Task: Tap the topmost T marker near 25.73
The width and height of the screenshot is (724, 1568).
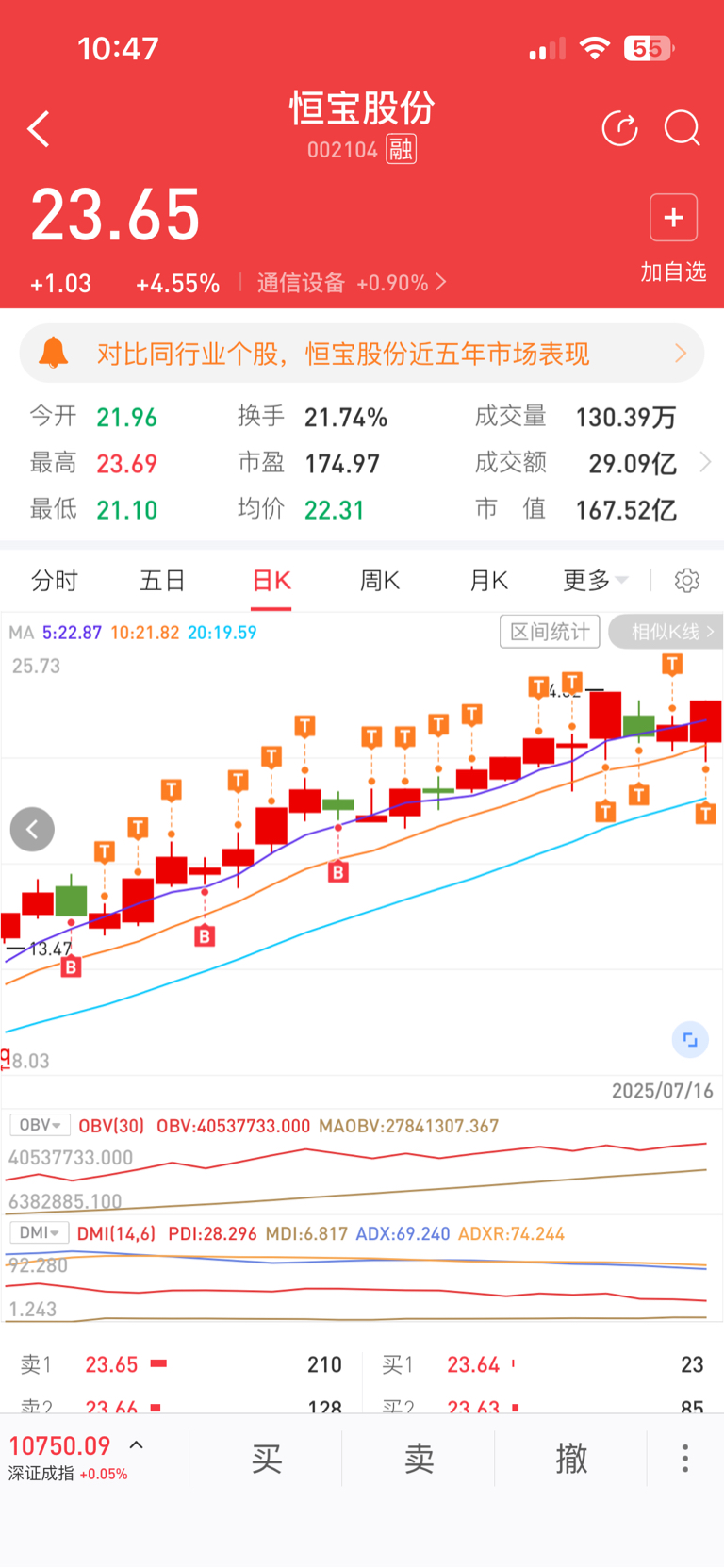Action: pos(672,665)
